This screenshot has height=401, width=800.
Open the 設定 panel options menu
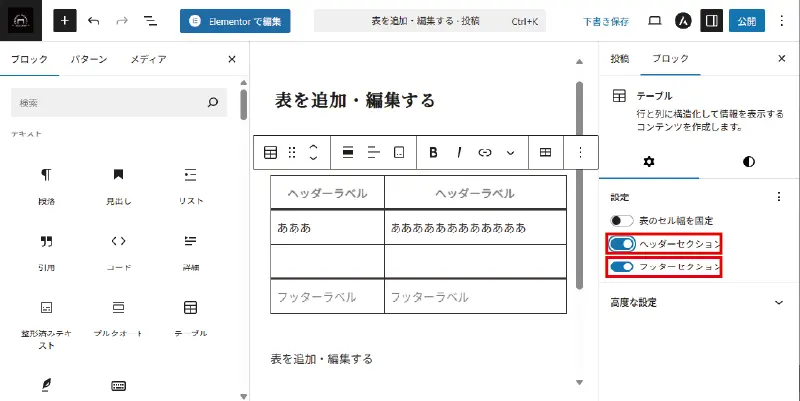779,196
